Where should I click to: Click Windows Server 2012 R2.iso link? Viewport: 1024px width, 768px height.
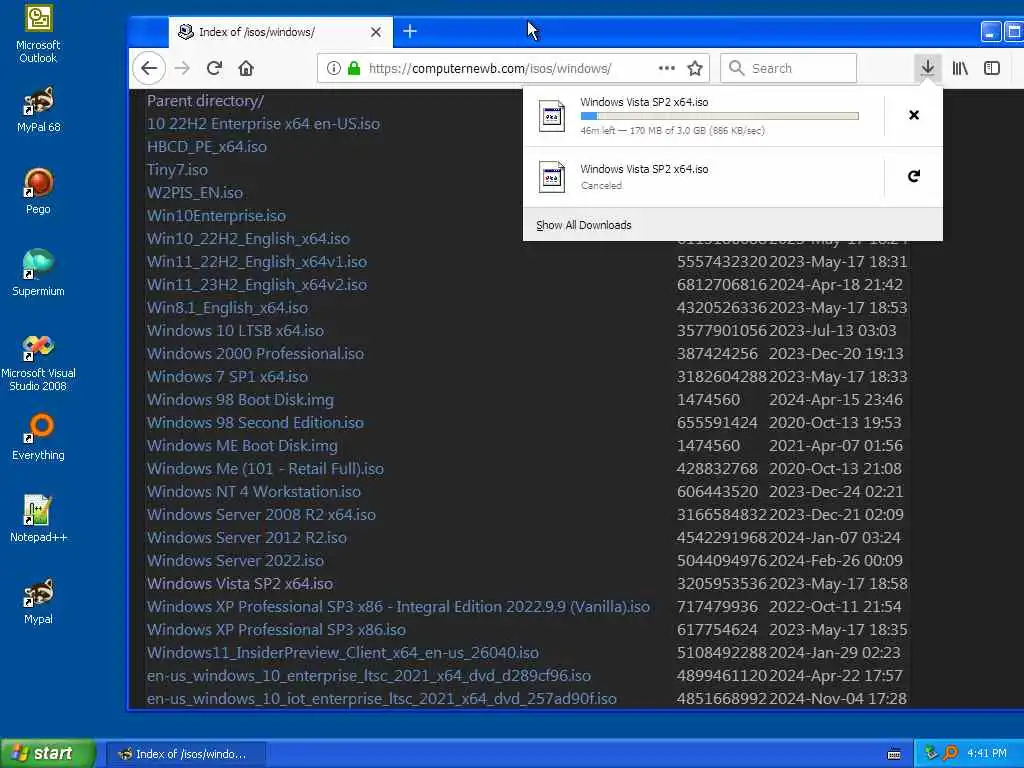(247, 537)
